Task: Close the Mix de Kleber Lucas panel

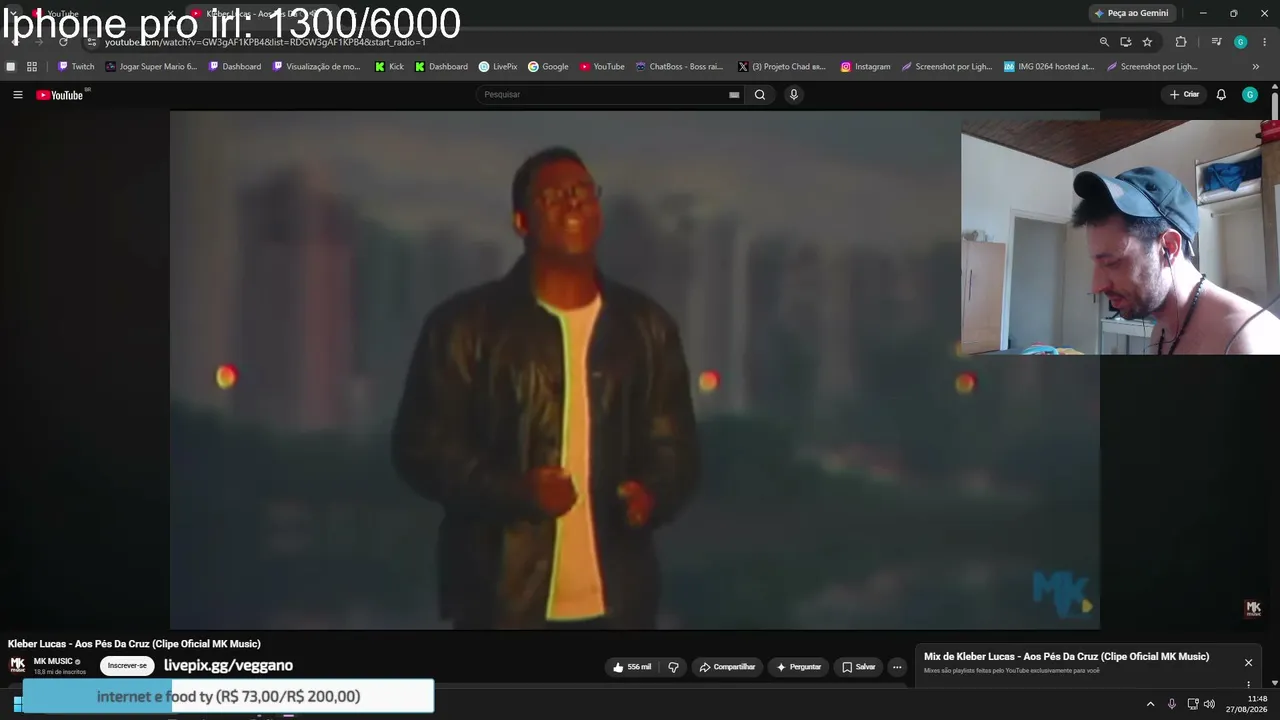Action: (1248, 662)
